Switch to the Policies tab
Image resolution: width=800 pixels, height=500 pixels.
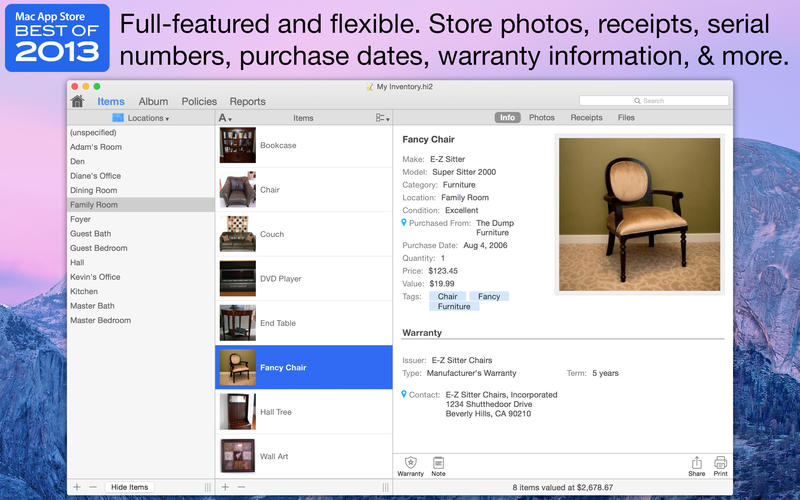click(x=199, y=101)
